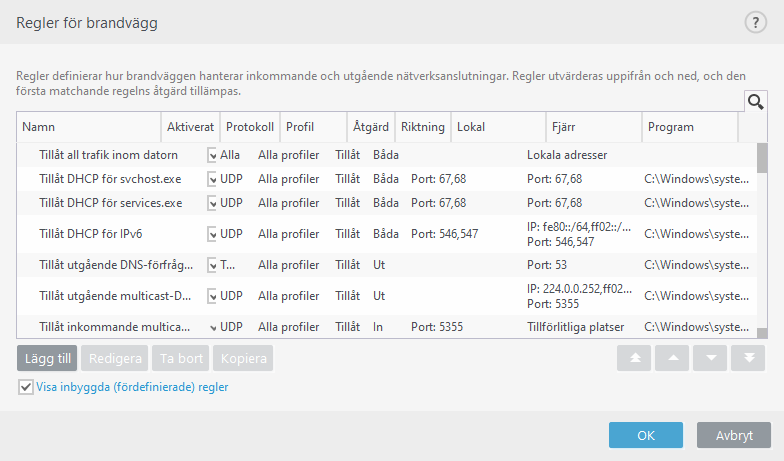Sort by Riktning column header
Image resolution: width=784 pixels, height=461 pixels.
(422, 127)
